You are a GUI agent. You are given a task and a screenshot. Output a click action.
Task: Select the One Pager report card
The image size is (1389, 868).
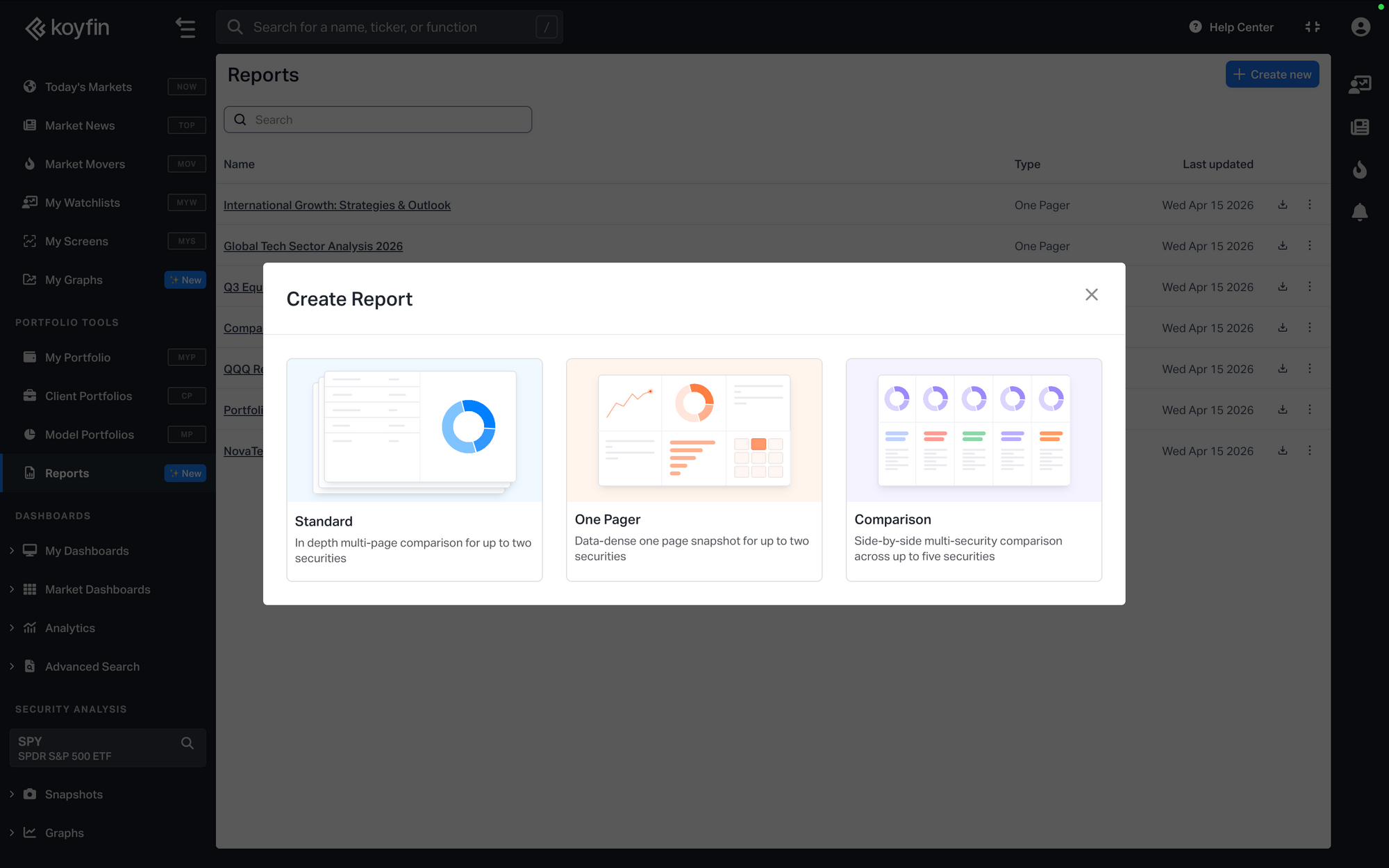694,469
